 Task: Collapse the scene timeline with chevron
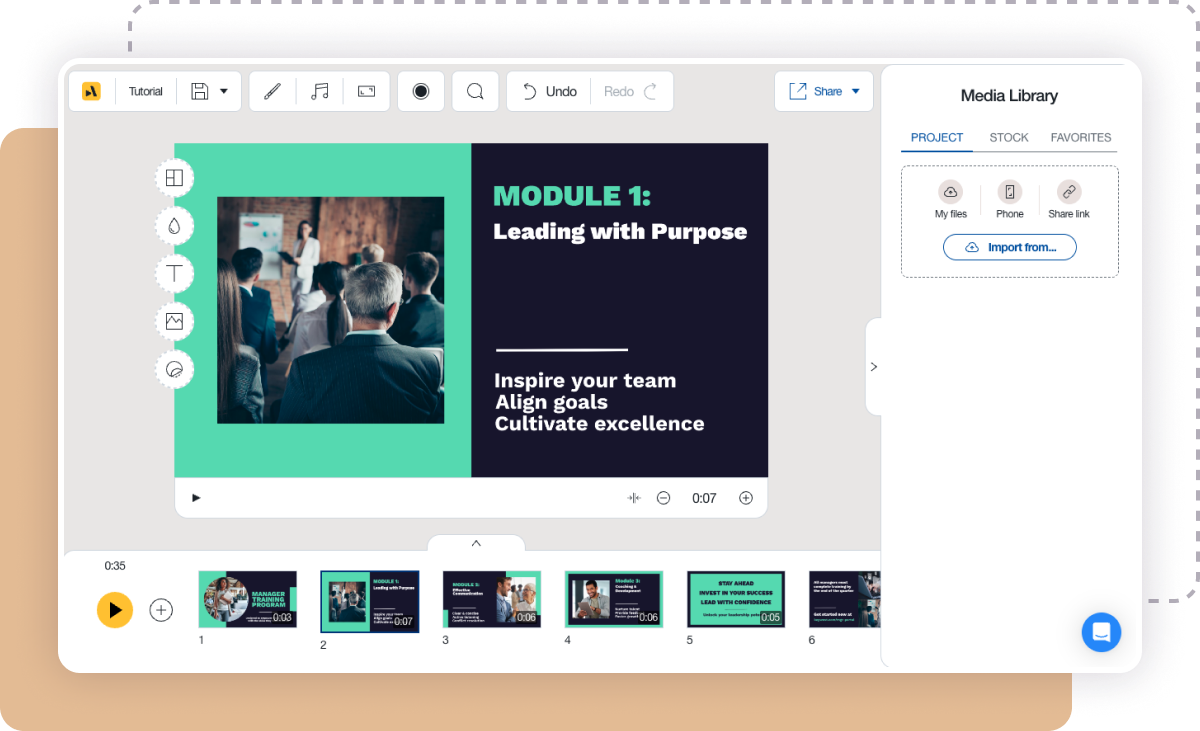476,543
